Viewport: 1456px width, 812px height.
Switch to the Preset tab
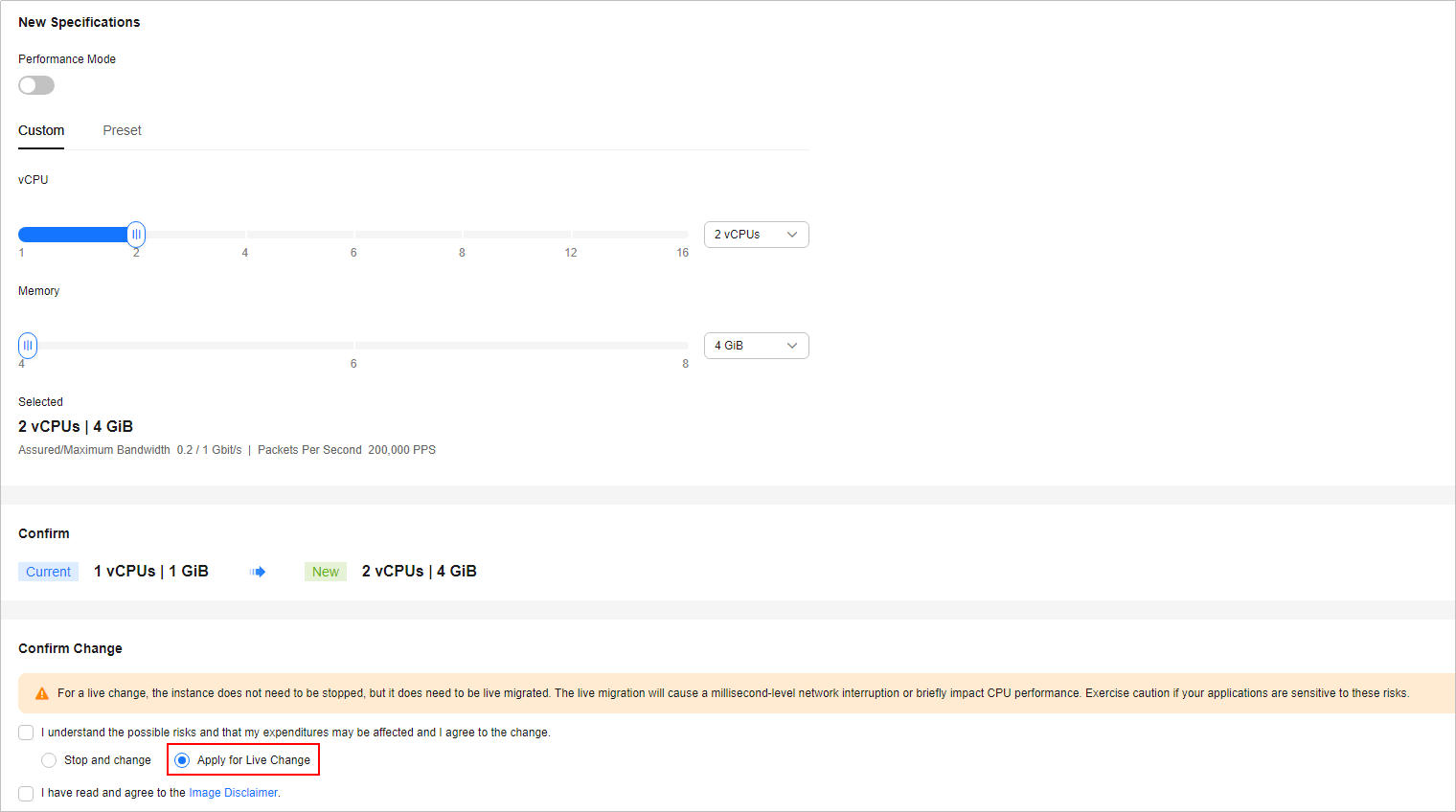pyautogui.click(x=122, y=130)
